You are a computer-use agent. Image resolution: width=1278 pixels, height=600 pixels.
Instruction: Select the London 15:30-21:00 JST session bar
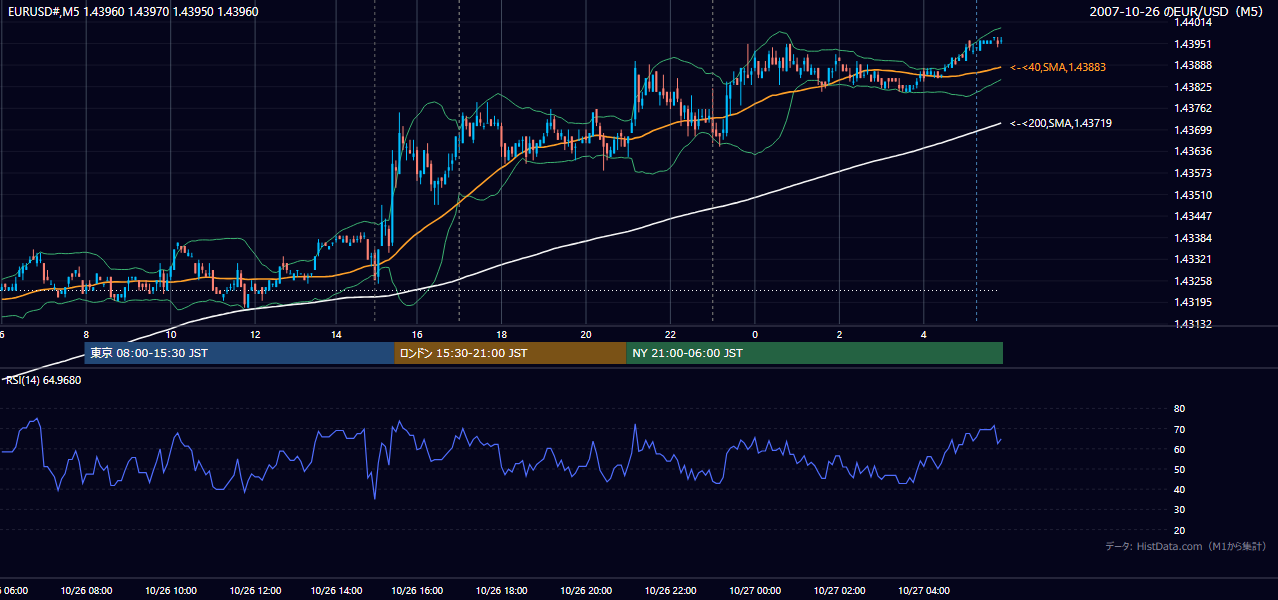coord(510,353)
